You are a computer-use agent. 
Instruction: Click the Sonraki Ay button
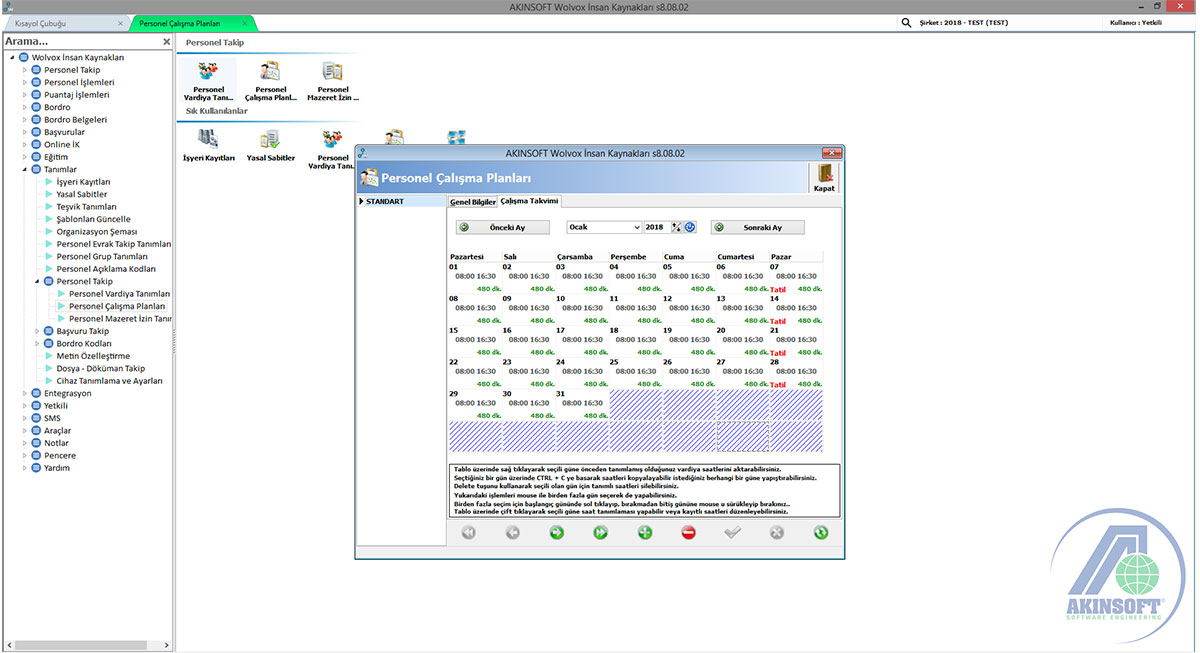(759, 227)
